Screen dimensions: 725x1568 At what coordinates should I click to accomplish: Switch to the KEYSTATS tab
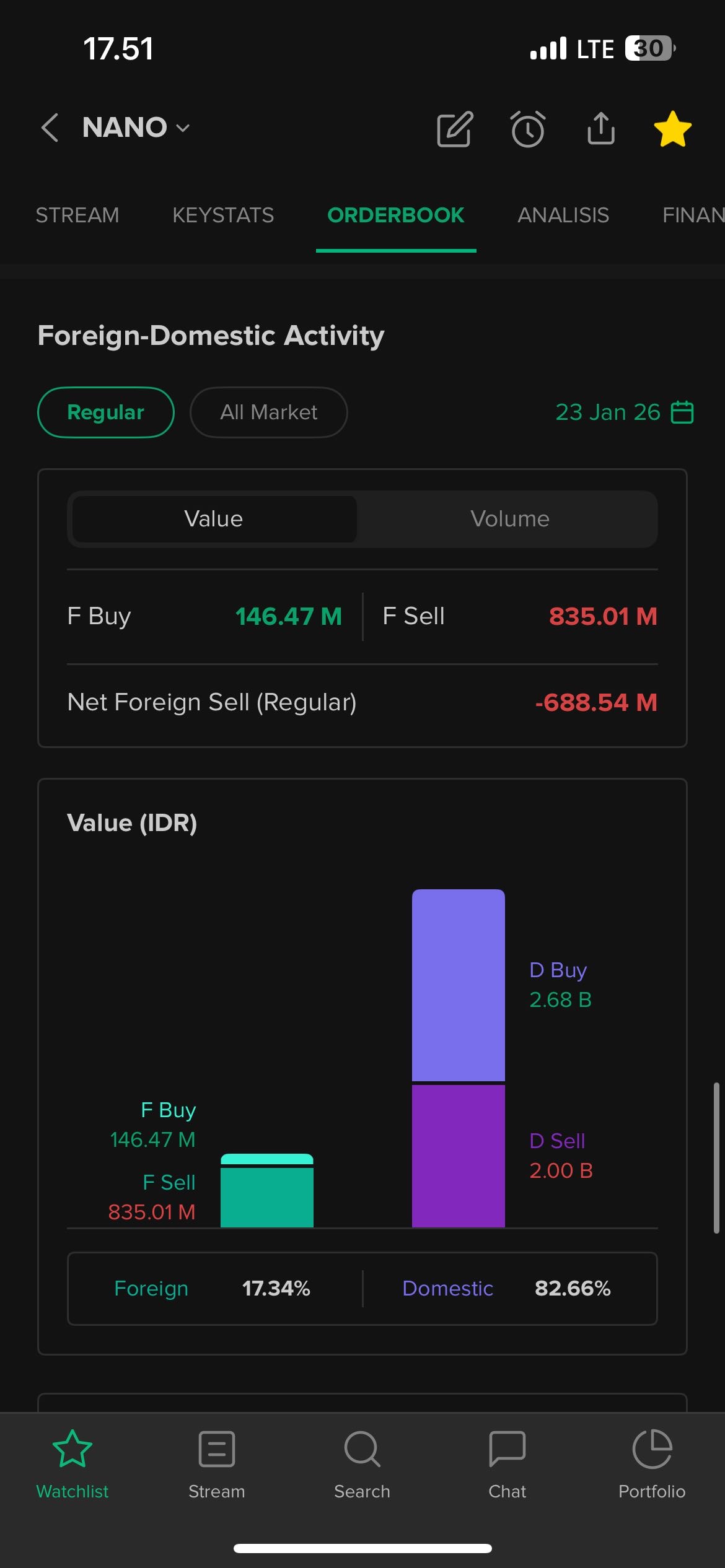tap(223, 216)
